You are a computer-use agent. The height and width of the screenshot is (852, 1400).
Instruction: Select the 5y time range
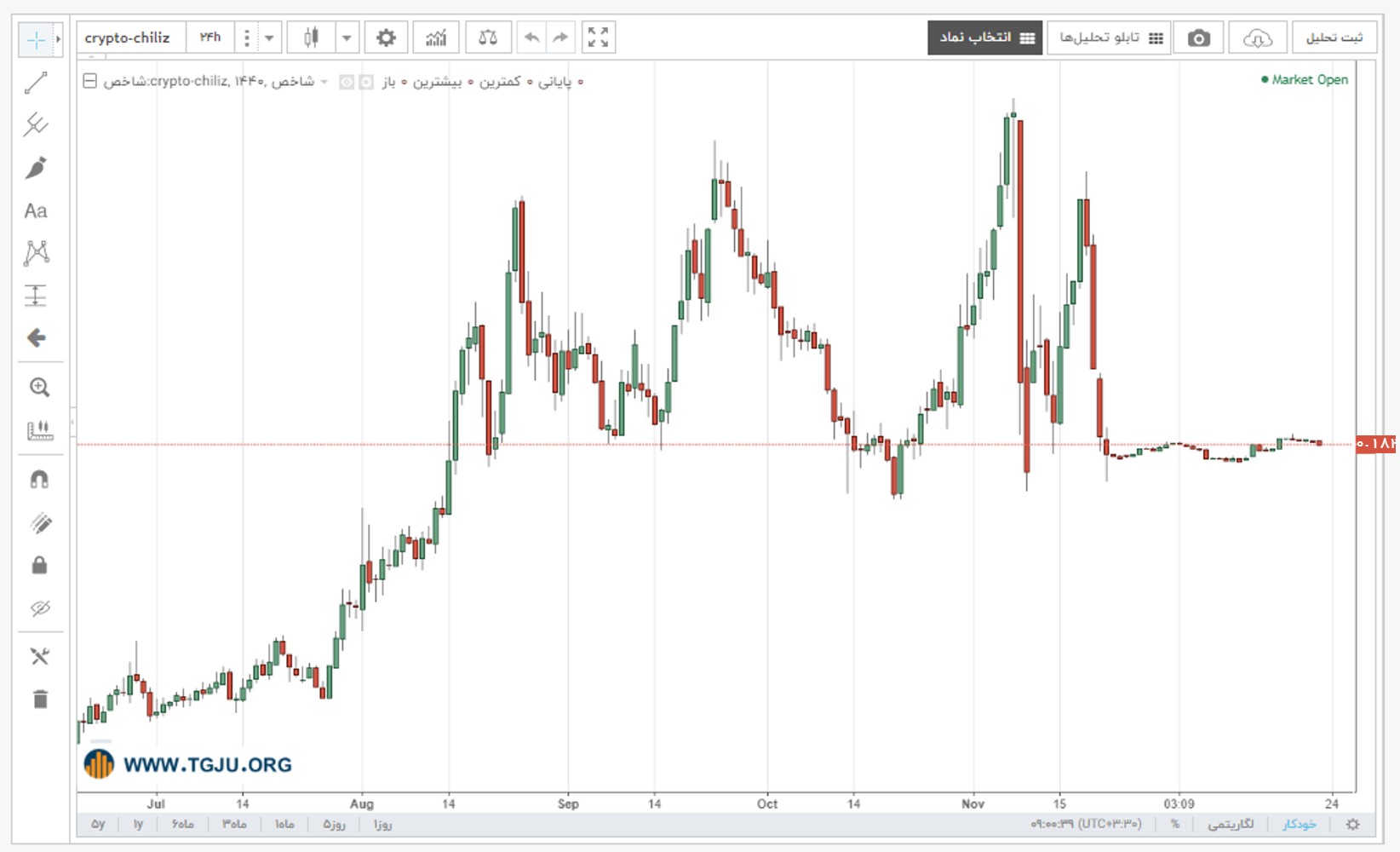[x=98, y=824]
